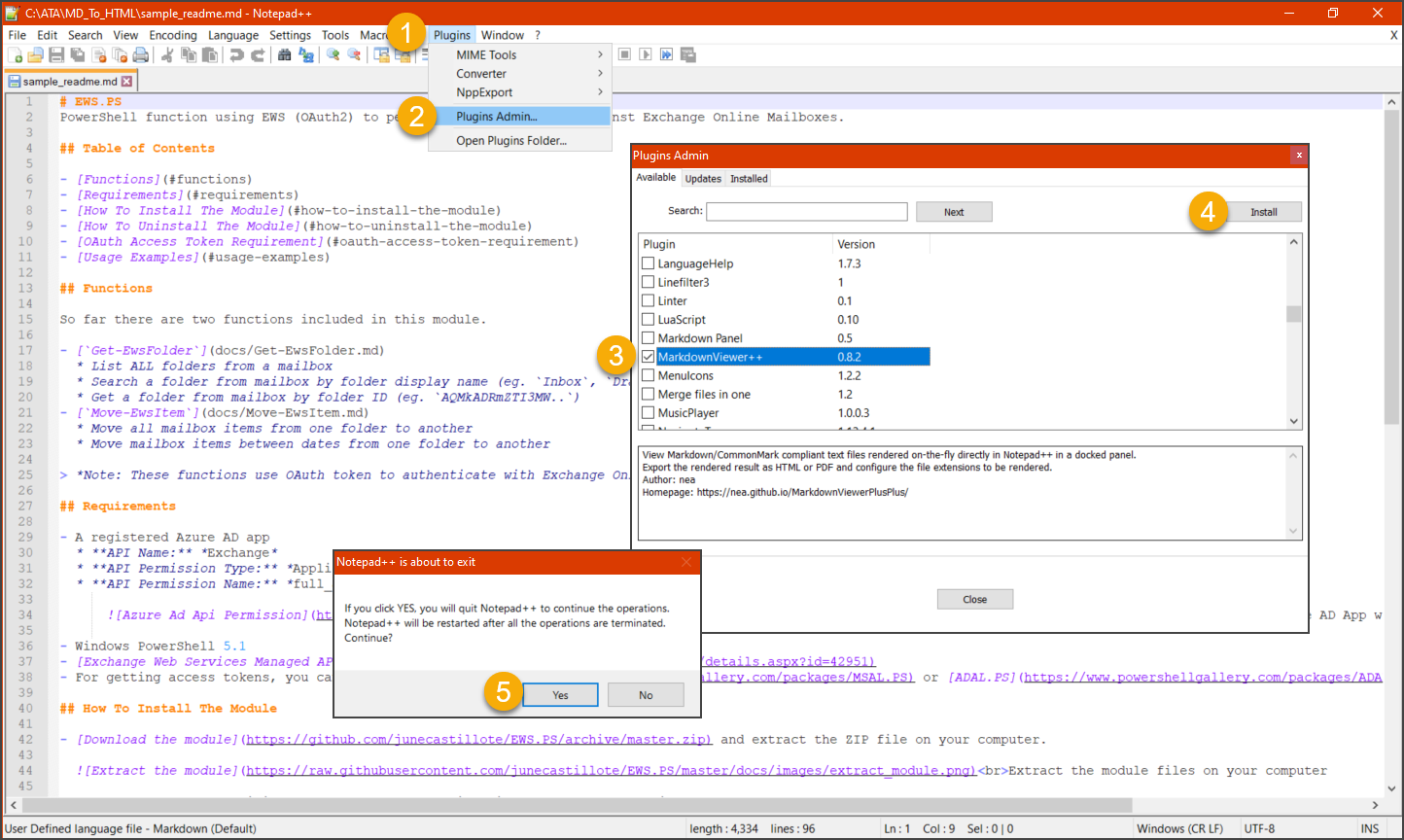Click the Version column header
The image size is (1404, 840).
click(881, 244)
